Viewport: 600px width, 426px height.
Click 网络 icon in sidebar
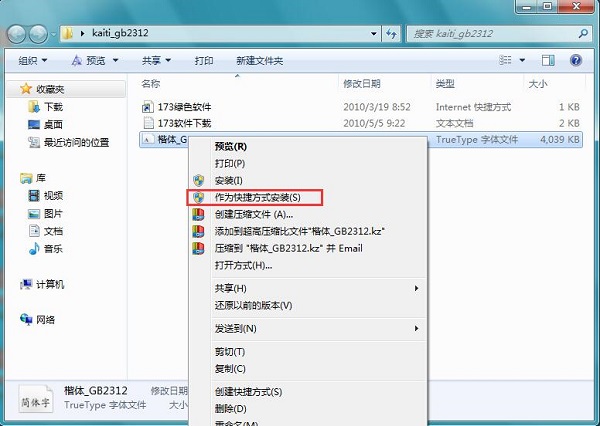(x=26, y=319)
